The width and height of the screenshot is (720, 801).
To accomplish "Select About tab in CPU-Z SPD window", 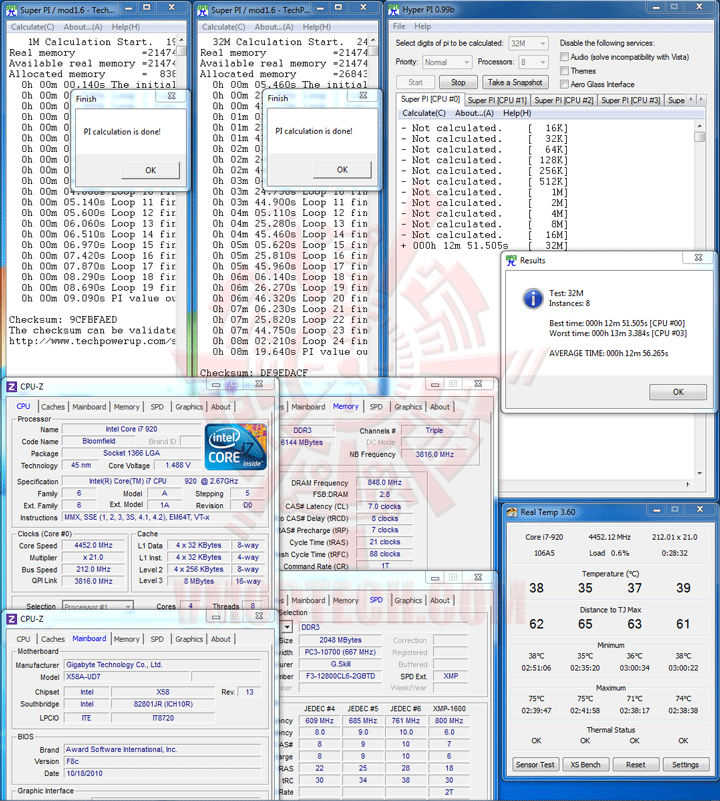I will (439, 600).
